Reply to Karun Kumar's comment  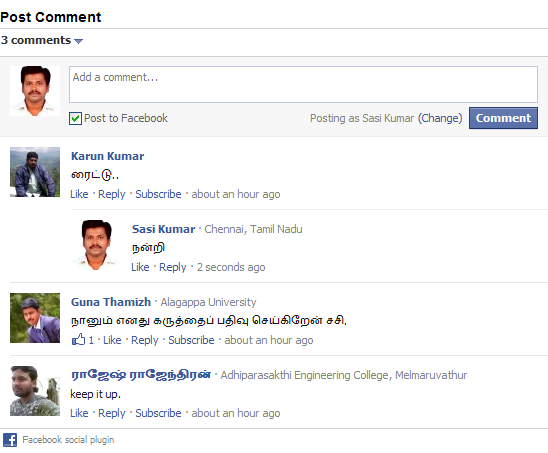tap(111, 194)
